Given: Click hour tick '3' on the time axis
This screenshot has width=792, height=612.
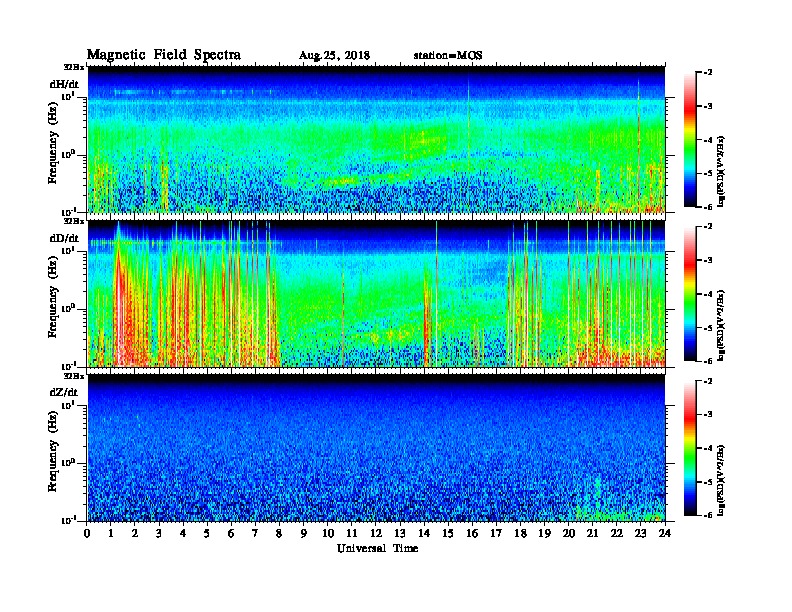Looking at the screenshot, I should 159,533.
